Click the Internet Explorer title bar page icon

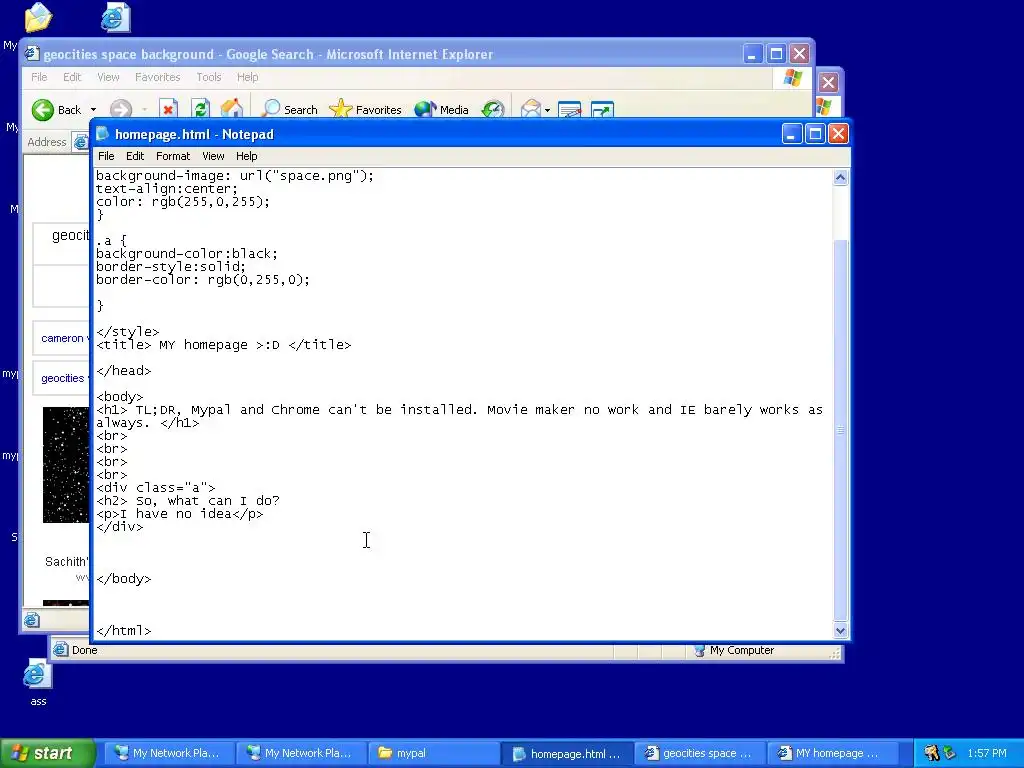[x=32, y=54]
